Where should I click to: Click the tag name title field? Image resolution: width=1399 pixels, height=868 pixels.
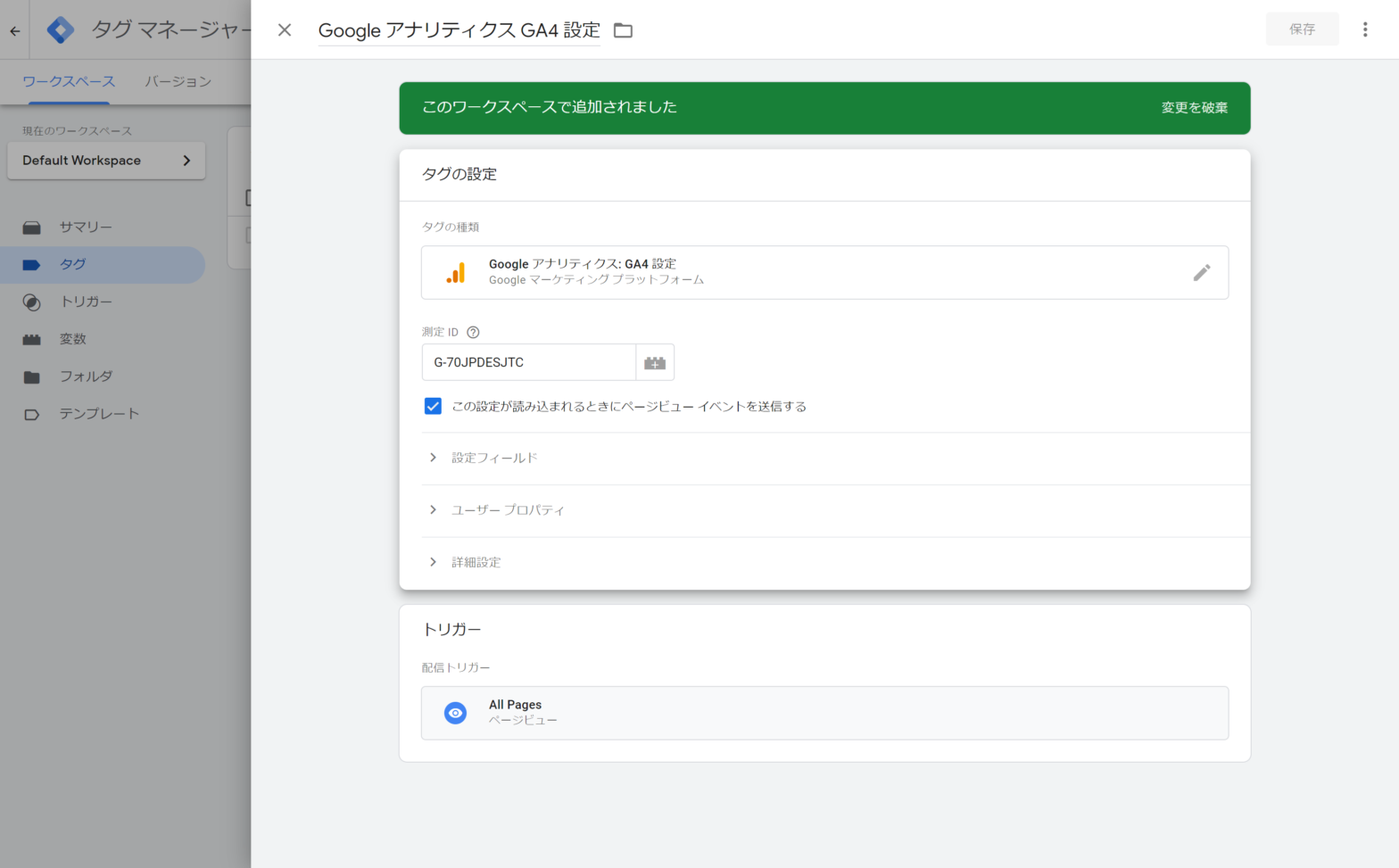pyautogui.click(x=459, y=30)
